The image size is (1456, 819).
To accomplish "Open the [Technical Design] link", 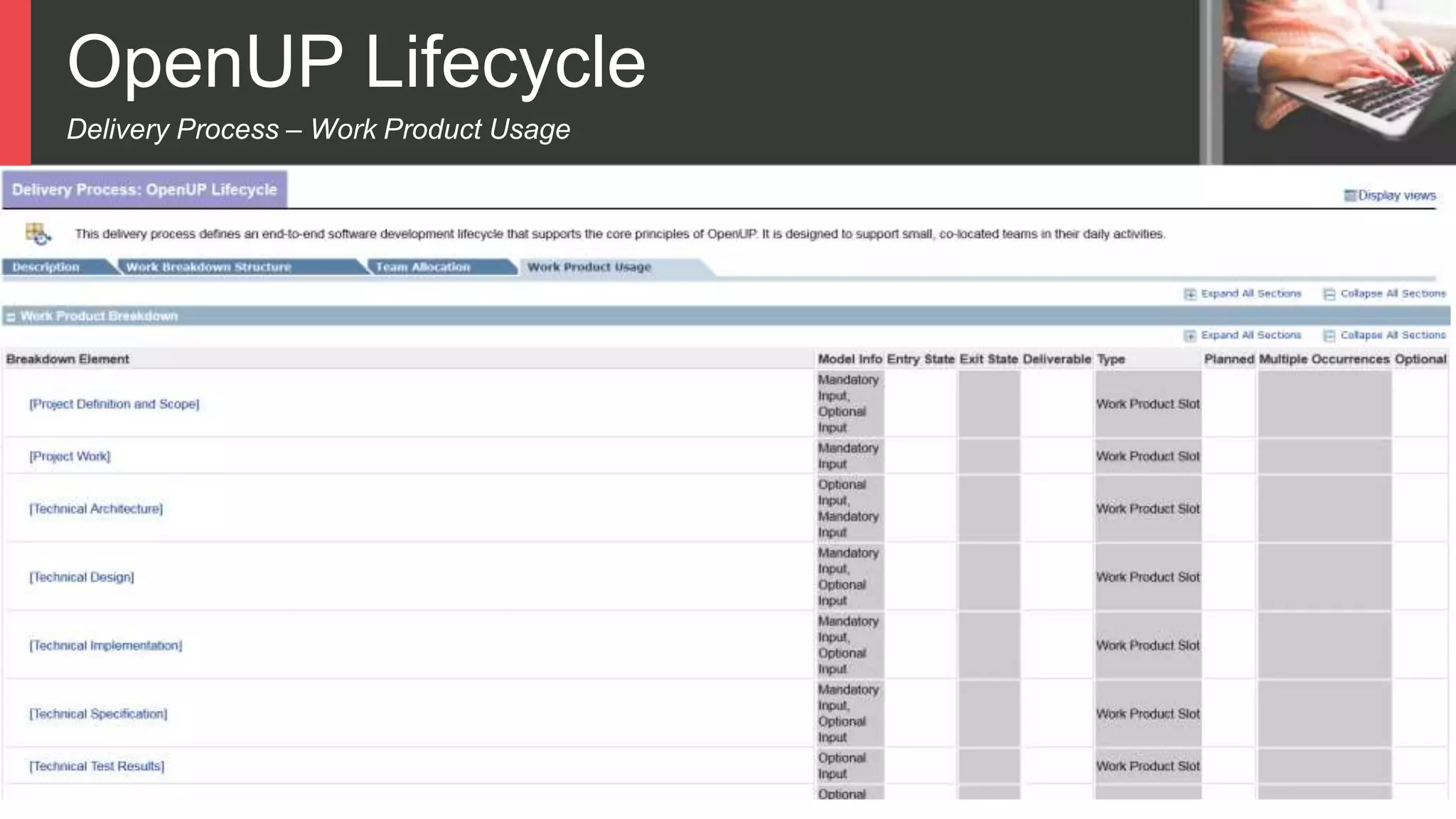I will (x=82, y=577).
